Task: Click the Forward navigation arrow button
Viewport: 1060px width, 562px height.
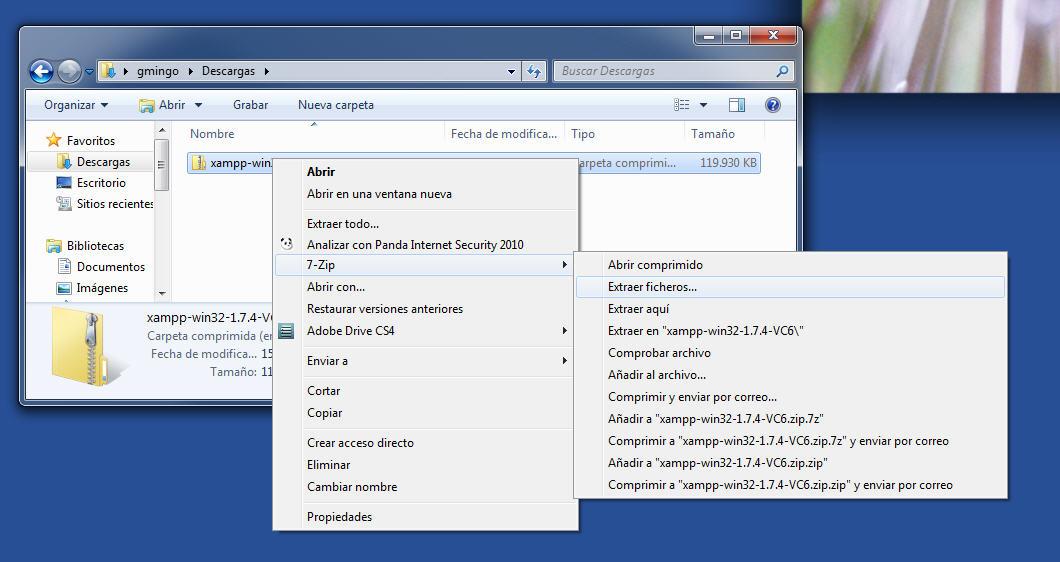Action: pyautogui.click(x=69, y=71)
